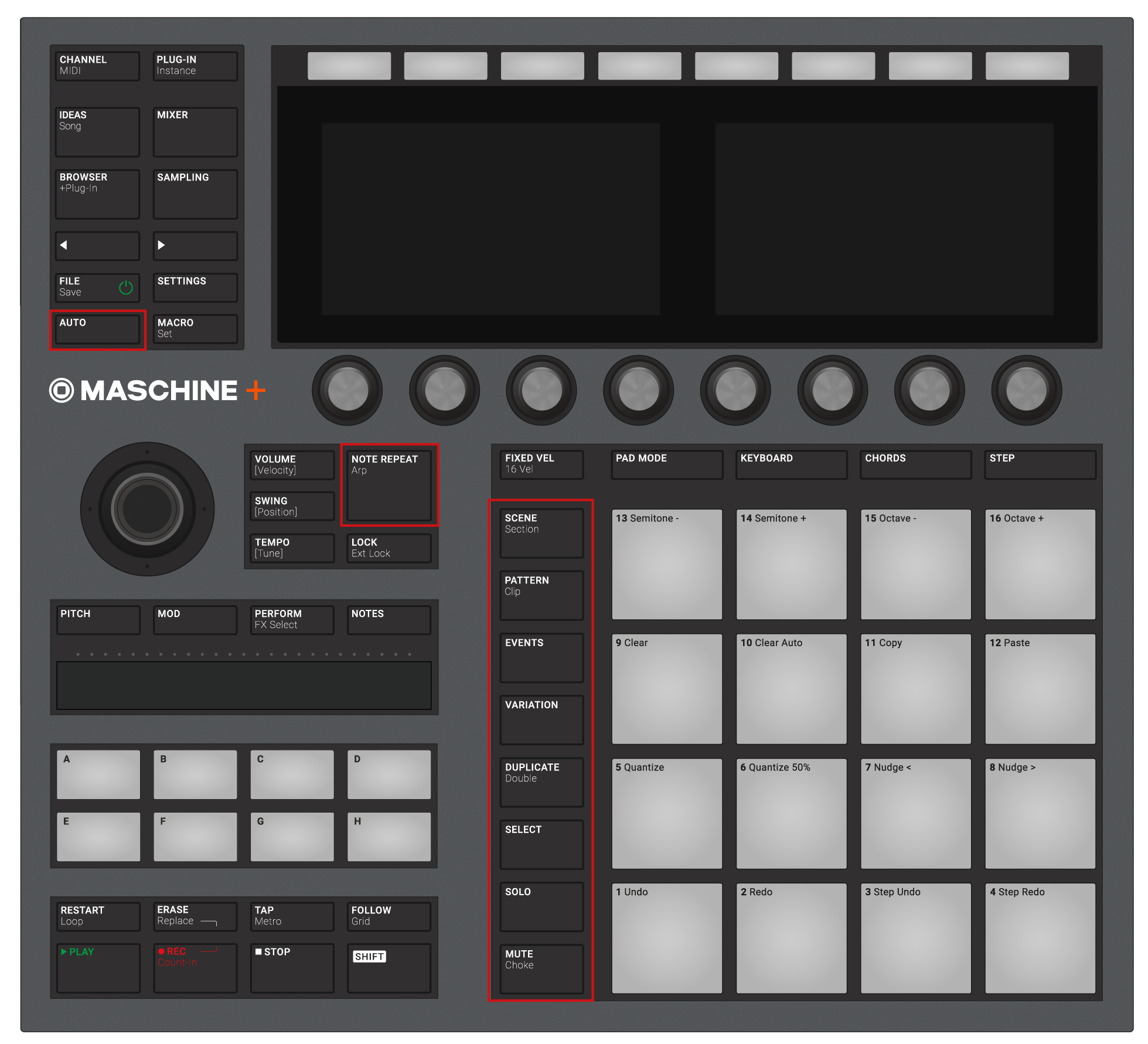Touch the Smart Strip touch slider
The image size is (1148, 1044).
244,685
